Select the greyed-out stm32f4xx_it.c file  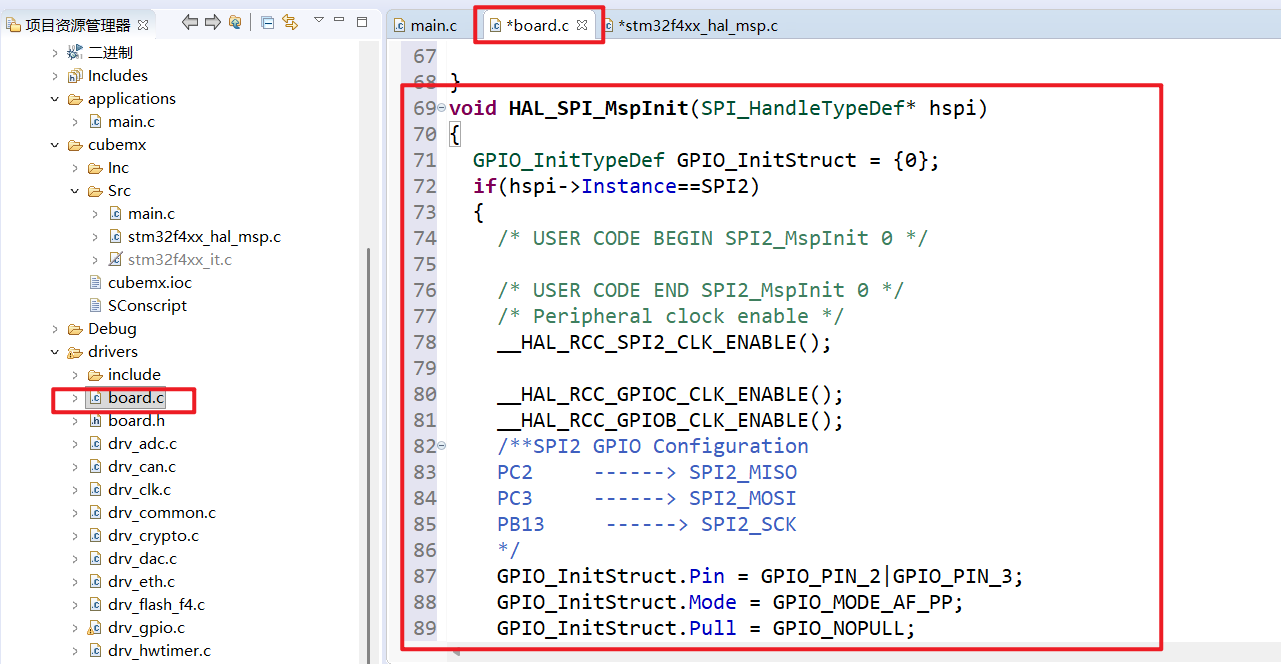(x=180, y=260)
